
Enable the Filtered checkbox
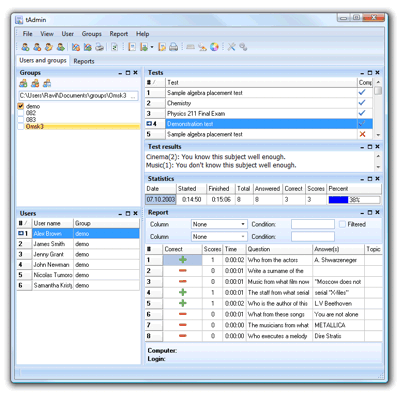pyautogui.click(x=342, y=224)
